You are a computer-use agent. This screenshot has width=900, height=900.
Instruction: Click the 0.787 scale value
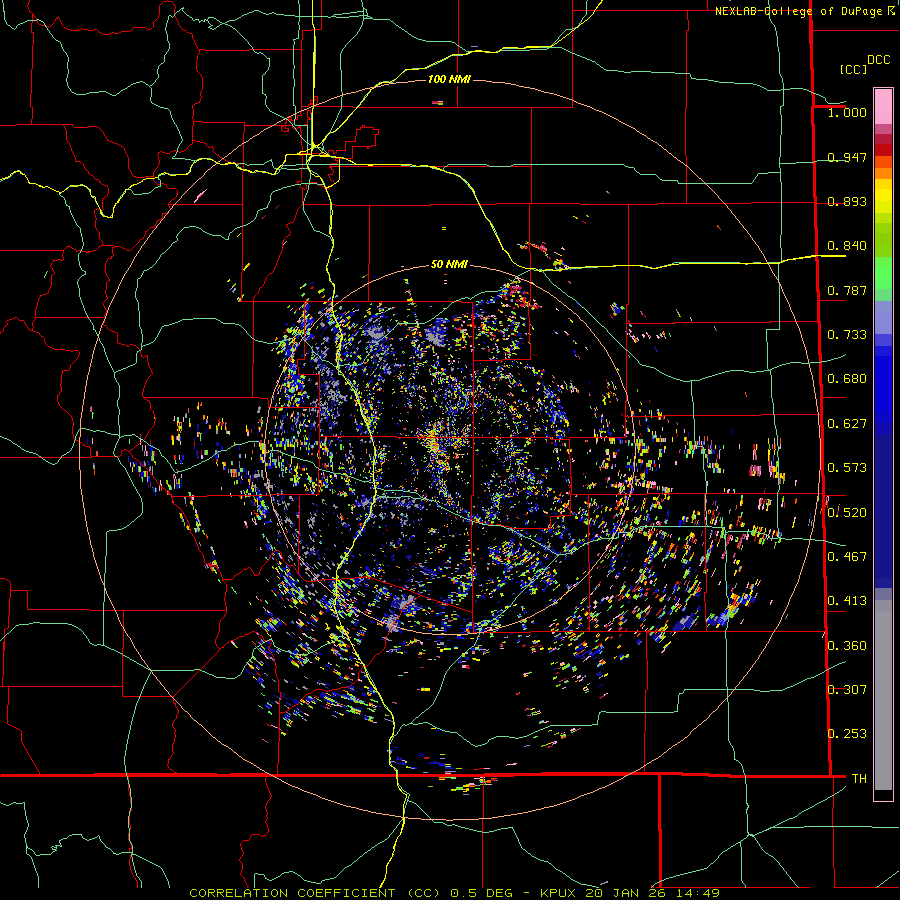(847, 290)
